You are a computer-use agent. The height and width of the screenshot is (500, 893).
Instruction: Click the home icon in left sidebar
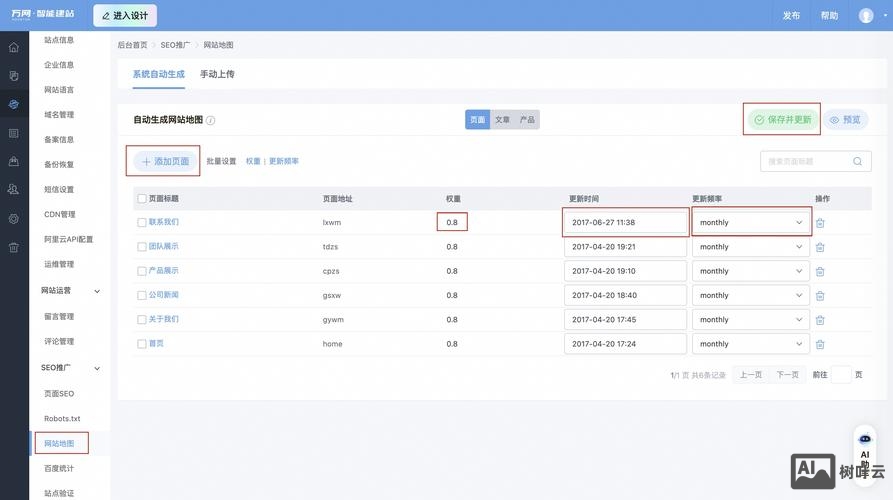[x=14, y=47]
